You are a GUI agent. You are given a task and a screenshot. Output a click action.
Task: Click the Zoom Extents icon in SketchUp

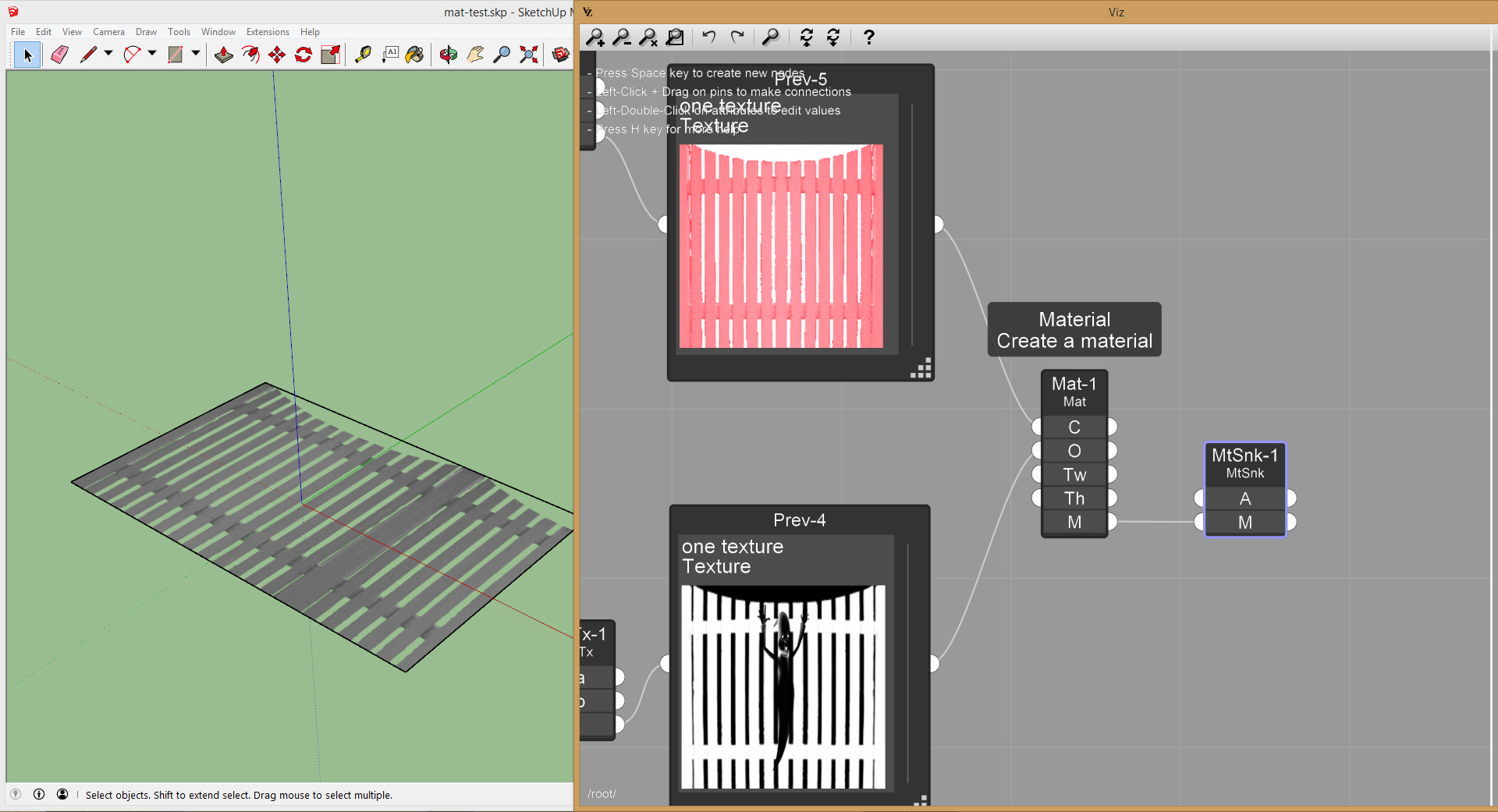[529, 55]
